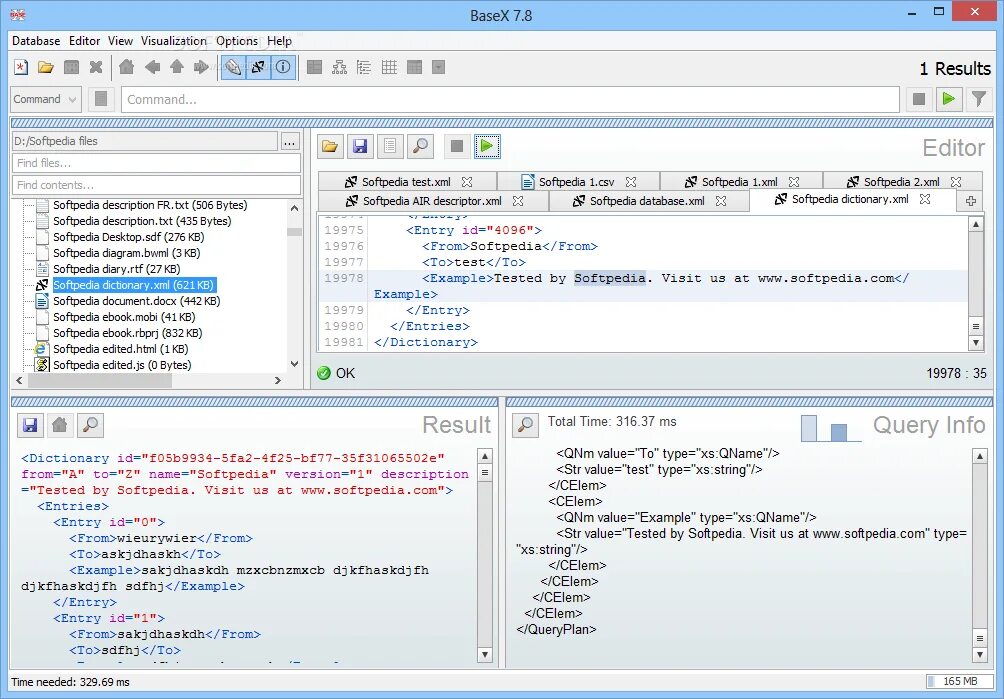Run the query with the green play icon
The width and height of the screenshot is (1004, 699).
pyautogui.click(x=488, y=146)
